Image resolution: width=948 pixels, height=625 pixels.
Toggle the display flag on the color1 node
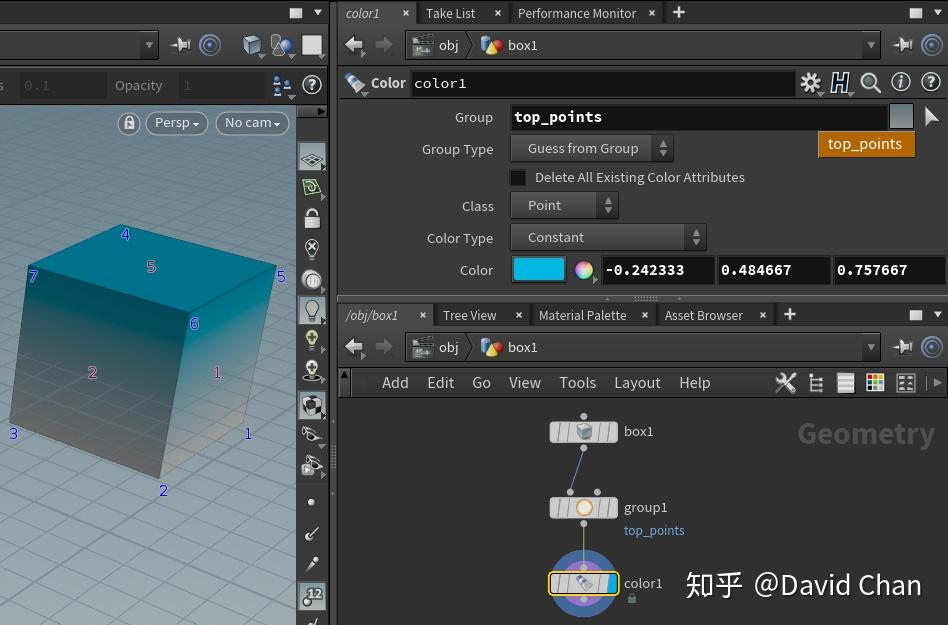[612, 583]
